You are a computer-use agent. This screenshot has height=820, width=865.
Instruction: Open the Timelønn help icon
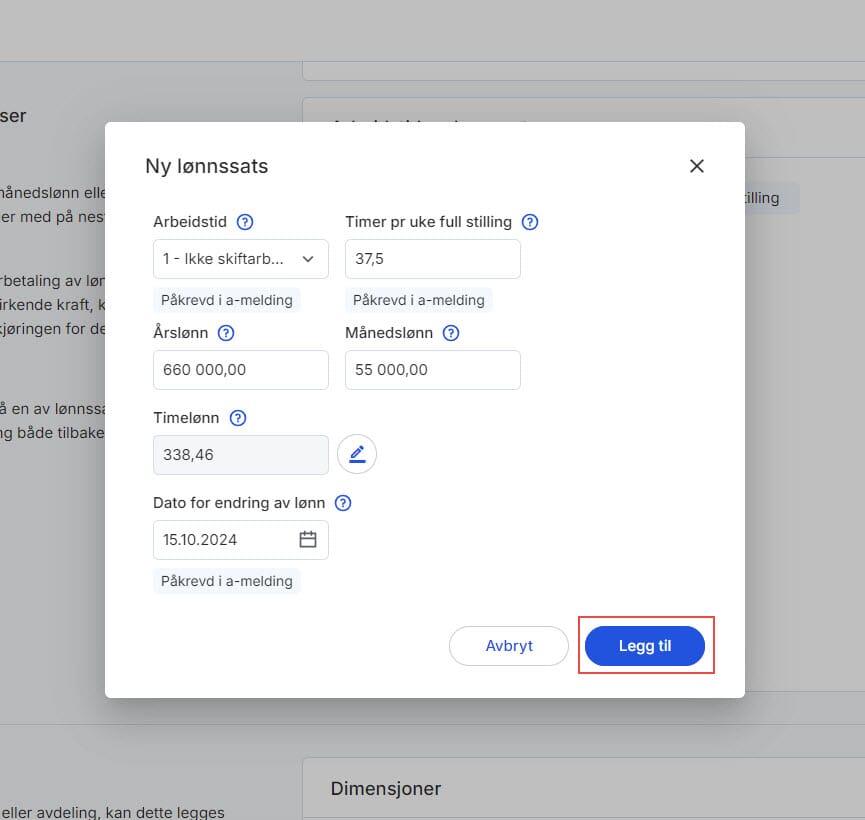click(x=238, y=418)
